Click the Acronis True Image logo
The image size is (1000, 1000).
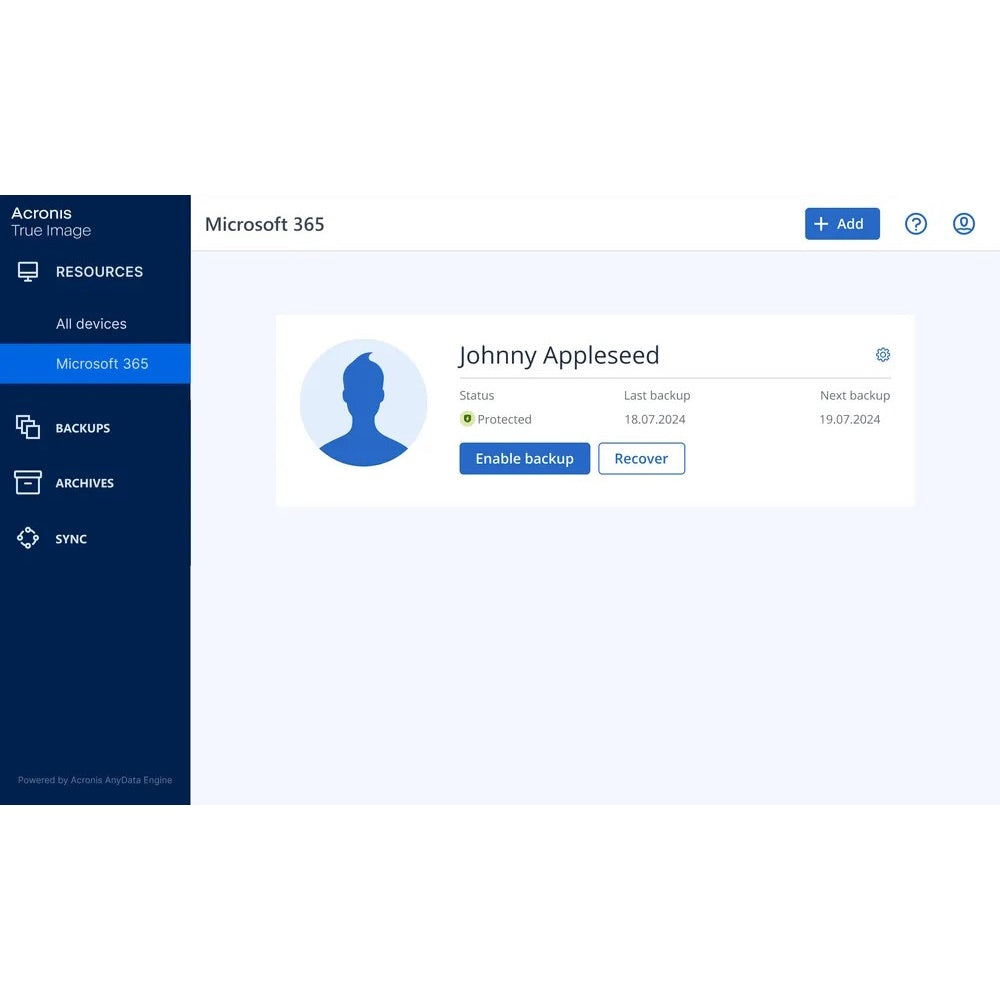50,222
